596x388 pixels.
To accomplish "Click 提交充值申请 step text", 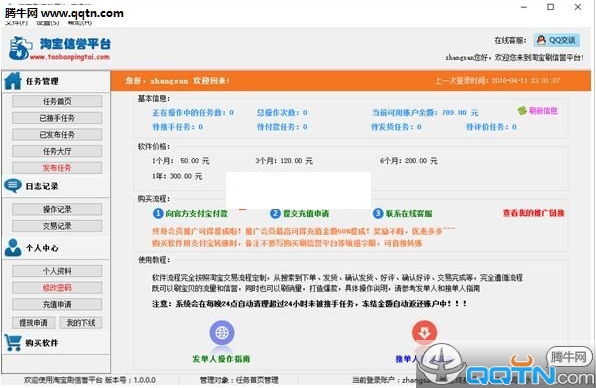I will coord(306,214).
